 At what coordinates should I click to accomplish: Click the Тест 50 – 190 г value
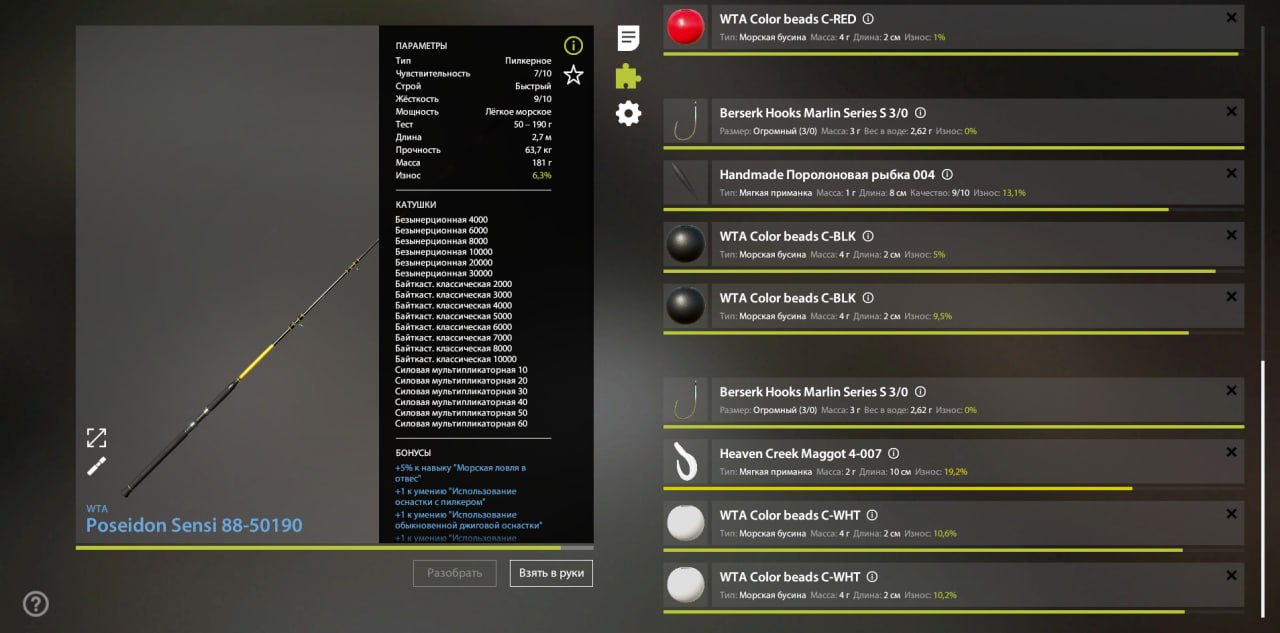532,124
